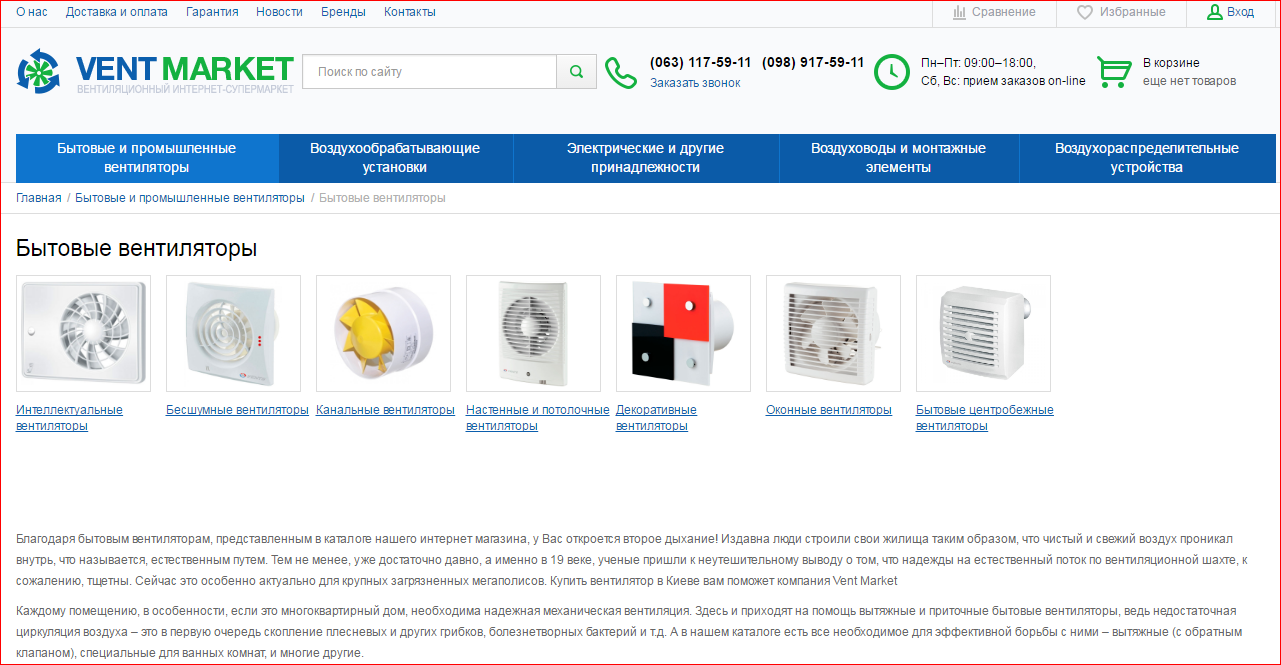Click the silent fan product thumbnail
The image size is (1281, 665).
(233, 333)
